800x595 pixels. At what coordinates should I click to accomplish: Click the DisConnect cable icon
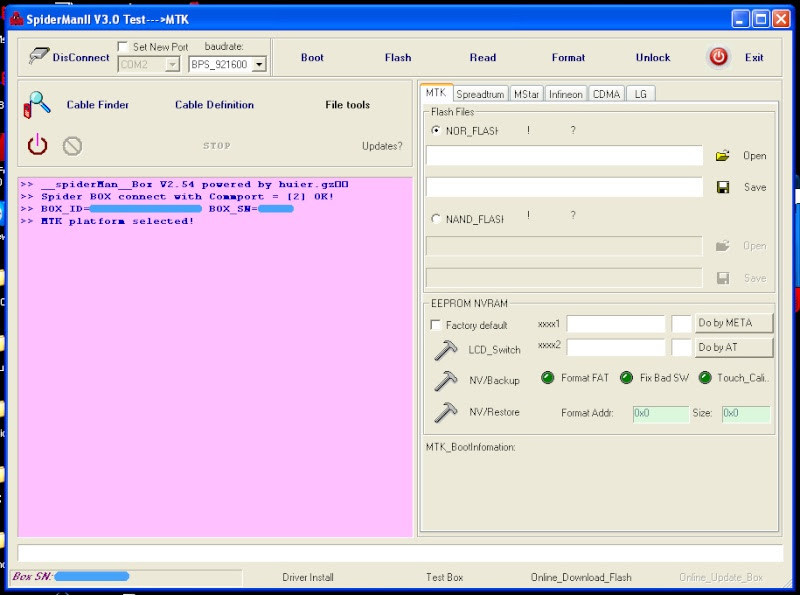tap(38, 56)
